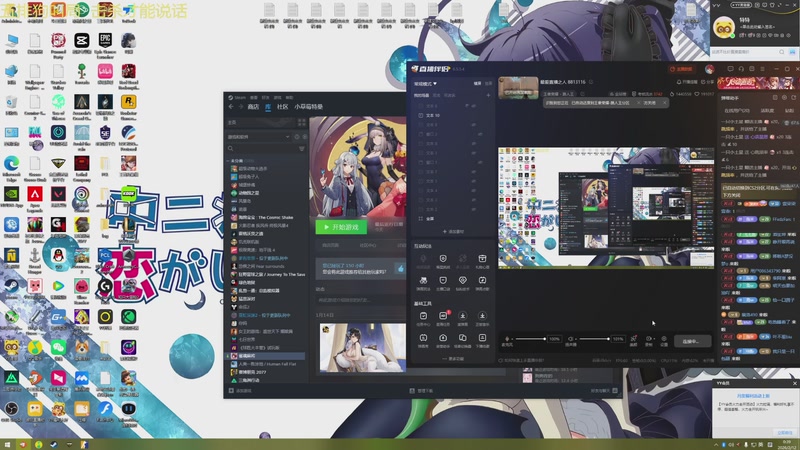Add a scene with the plus icon in the streaming app
Viewport: 800px width, 450px height.
point(488,95)
